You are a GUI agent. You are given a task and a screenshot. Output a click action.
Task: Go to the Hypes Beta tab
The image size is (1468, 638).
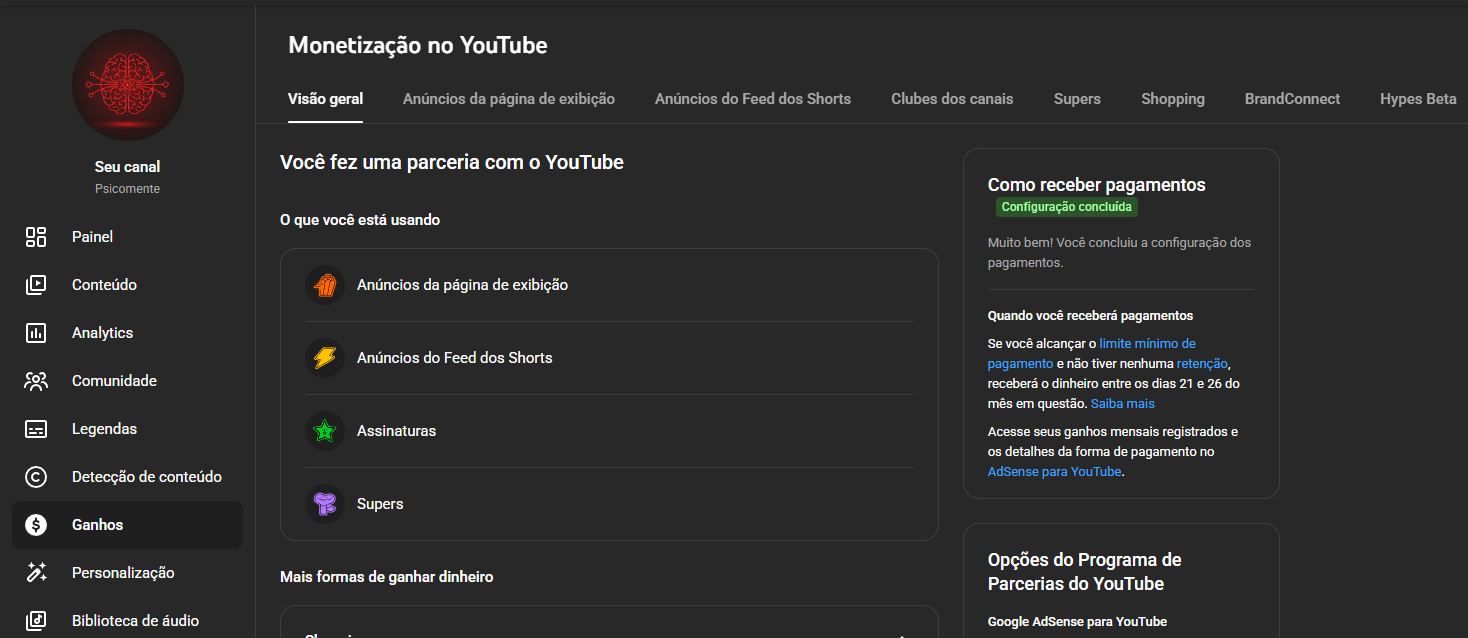coord(1418,99)
